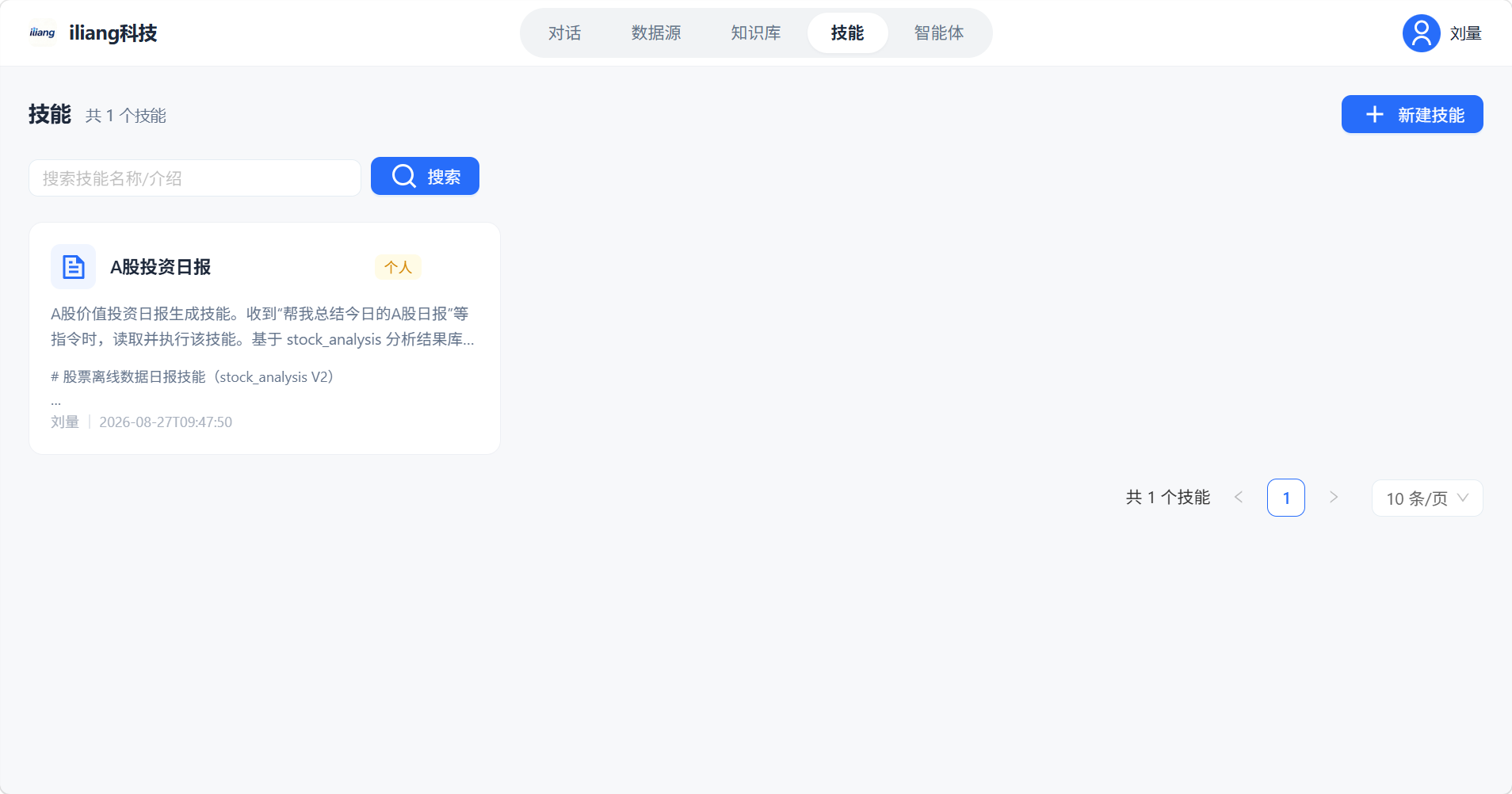
Task: Select the 技能 tab
Action: coord(847,32)
